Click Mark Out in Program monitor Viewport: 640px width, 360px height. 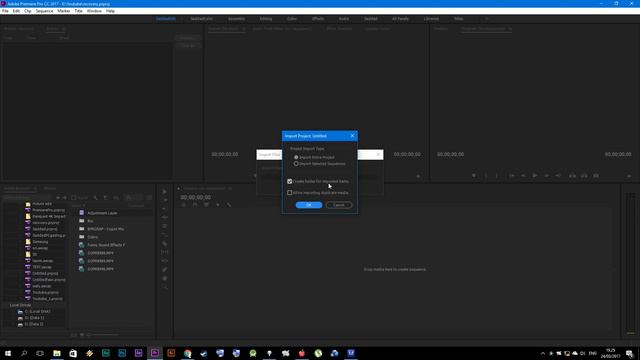tap(497, 176)
